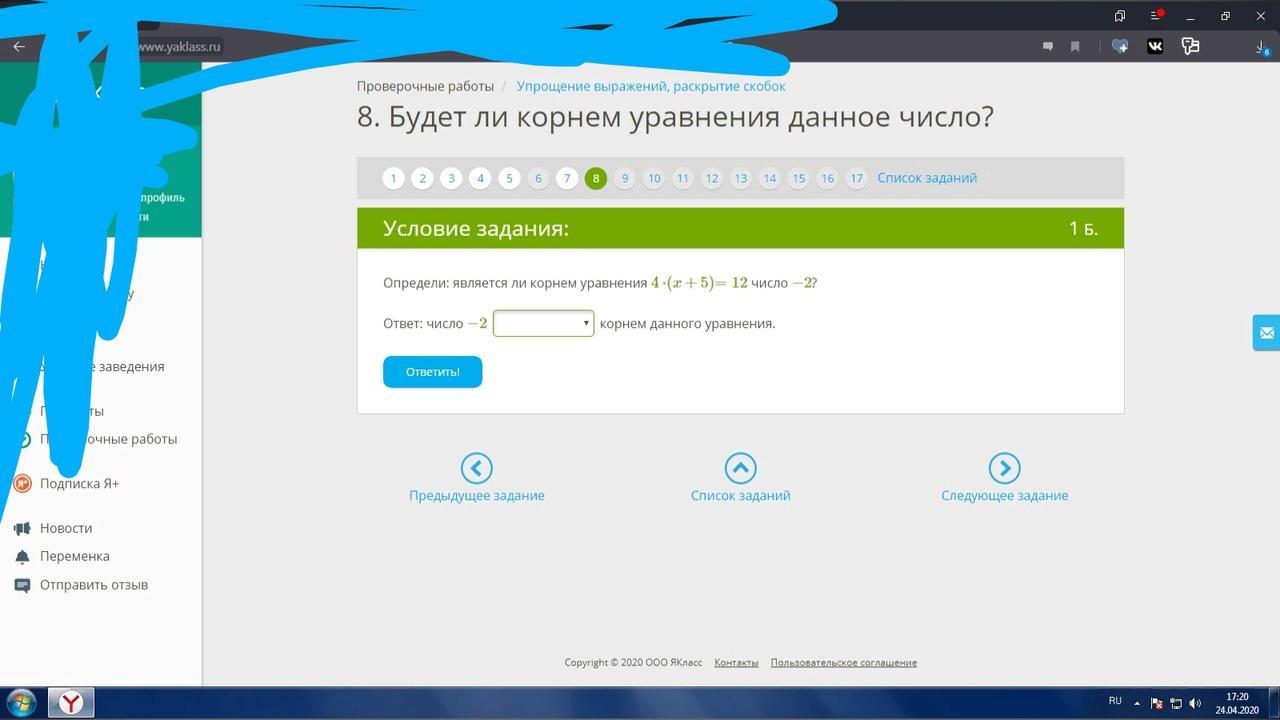Click Отправить отзыв in the sidebar
Screen dimensions: 1280x720
pyautogui.click(x=93, y=585)
